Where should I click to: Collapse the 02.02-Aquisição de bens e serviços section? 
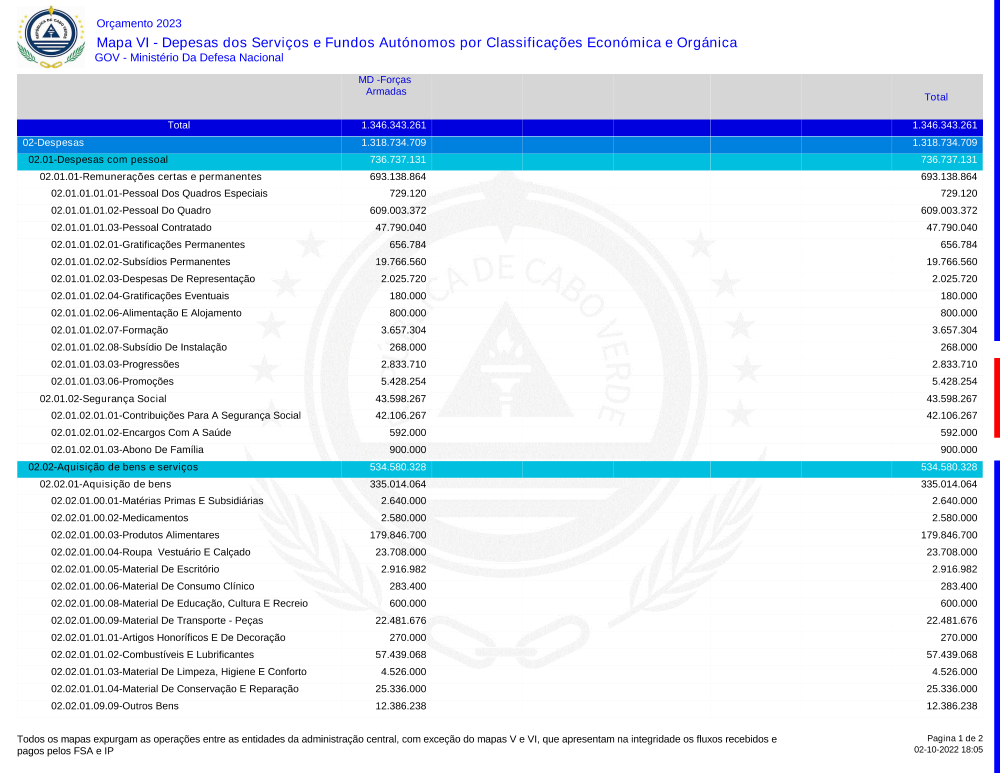coord(113,467)
